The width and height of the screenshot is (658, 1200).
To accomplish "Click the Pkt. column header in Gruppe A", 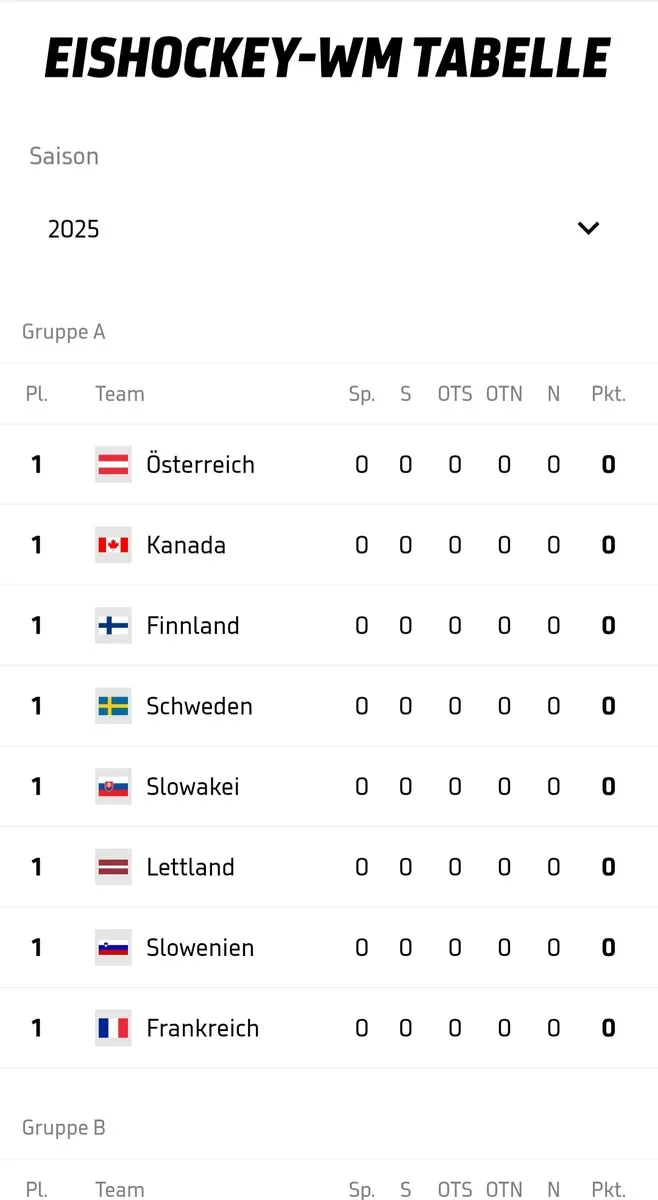I will coord(608,394).
